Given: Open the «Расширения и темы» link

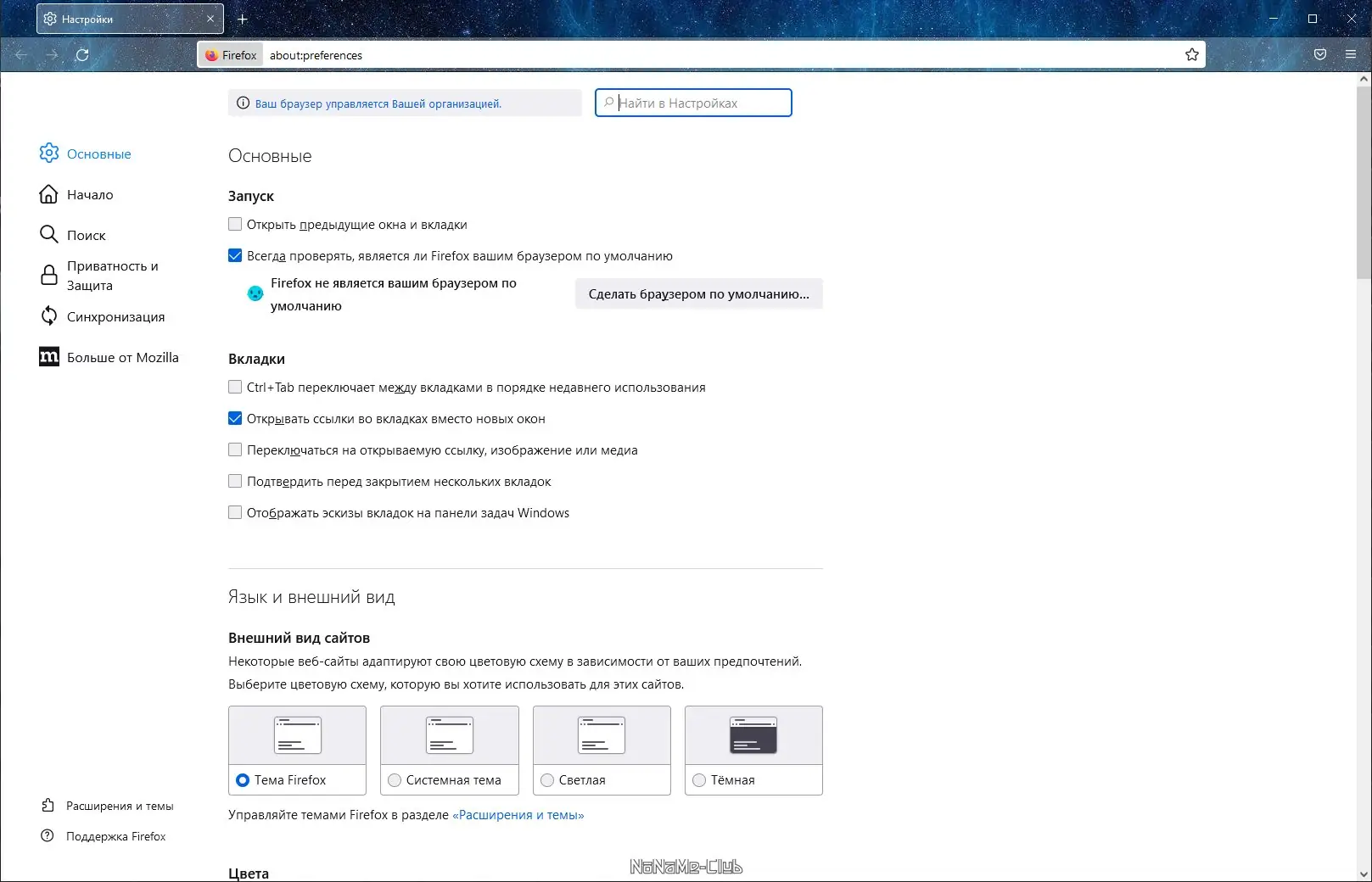Looking at the screenshot, I should click(x=518, y=815).
